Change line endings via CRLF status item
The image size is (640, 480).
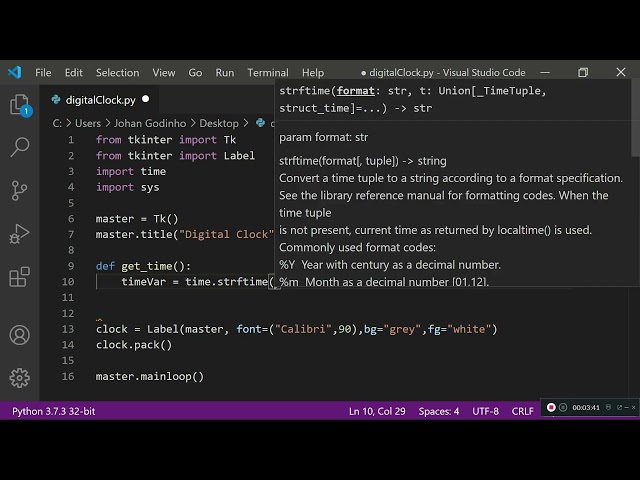(x=522, y=411)
